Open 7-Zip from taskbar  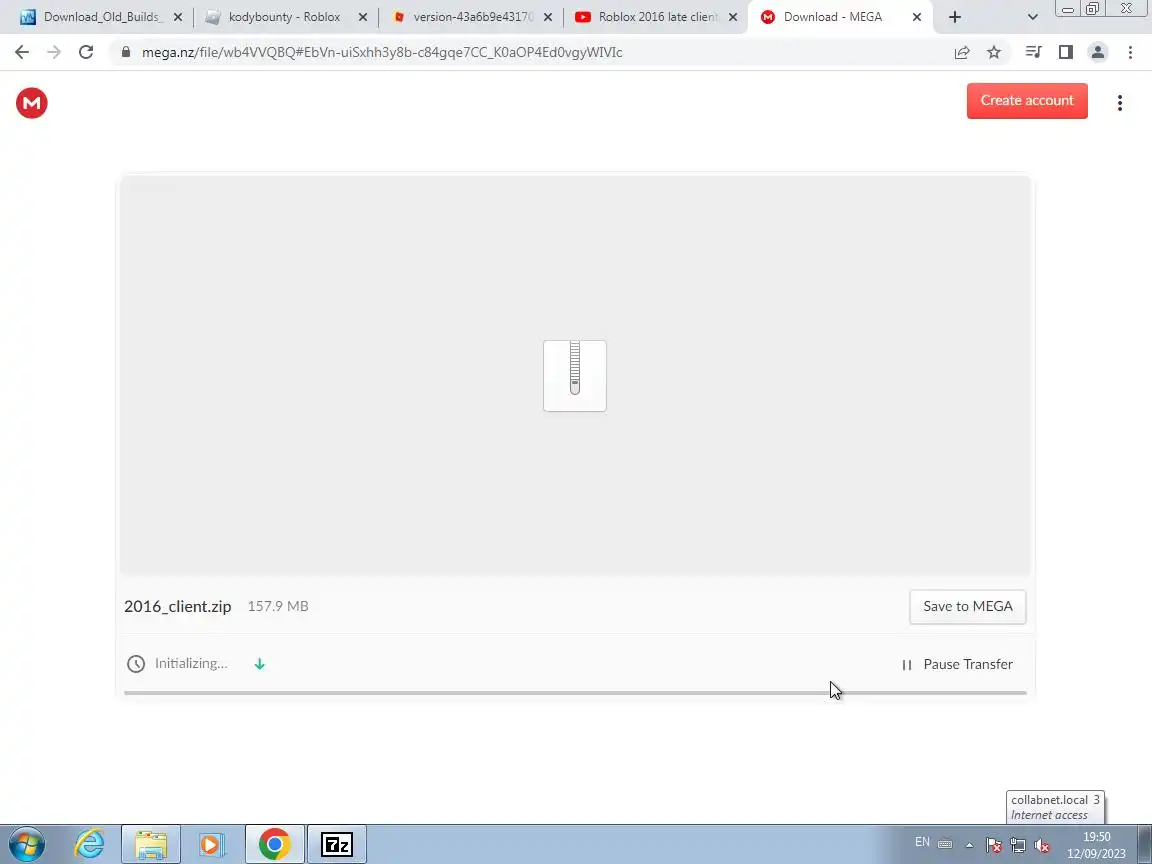pos(336,844)
